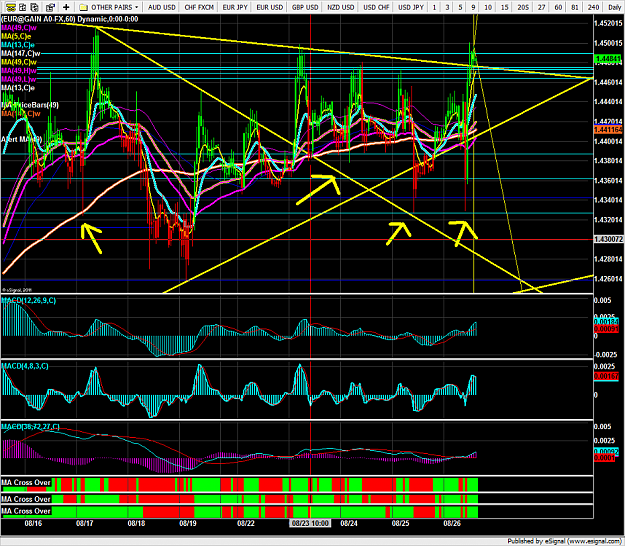625x546 pixels.
Task: Click the 08/23 10:00 cursor time label
Action: pos(310,523)
